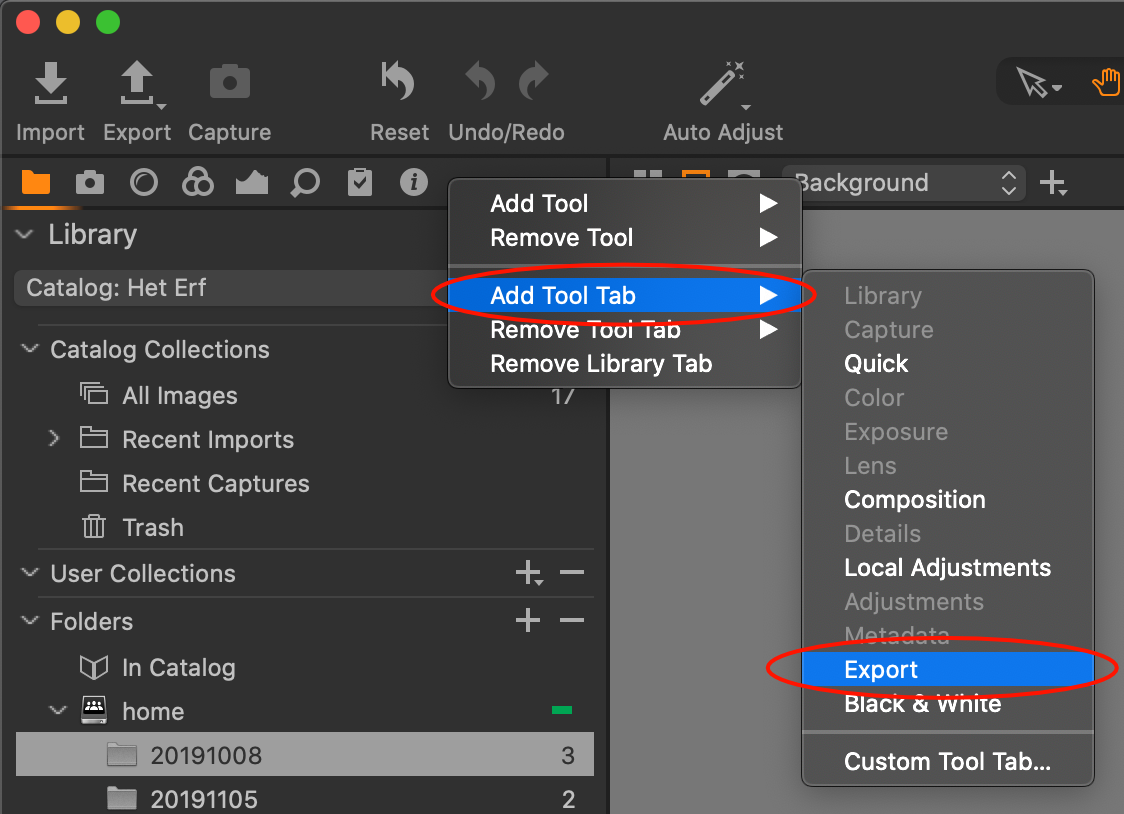Open the Library folder tool tab
The image size is (1124, 814).
pos(36,182)
